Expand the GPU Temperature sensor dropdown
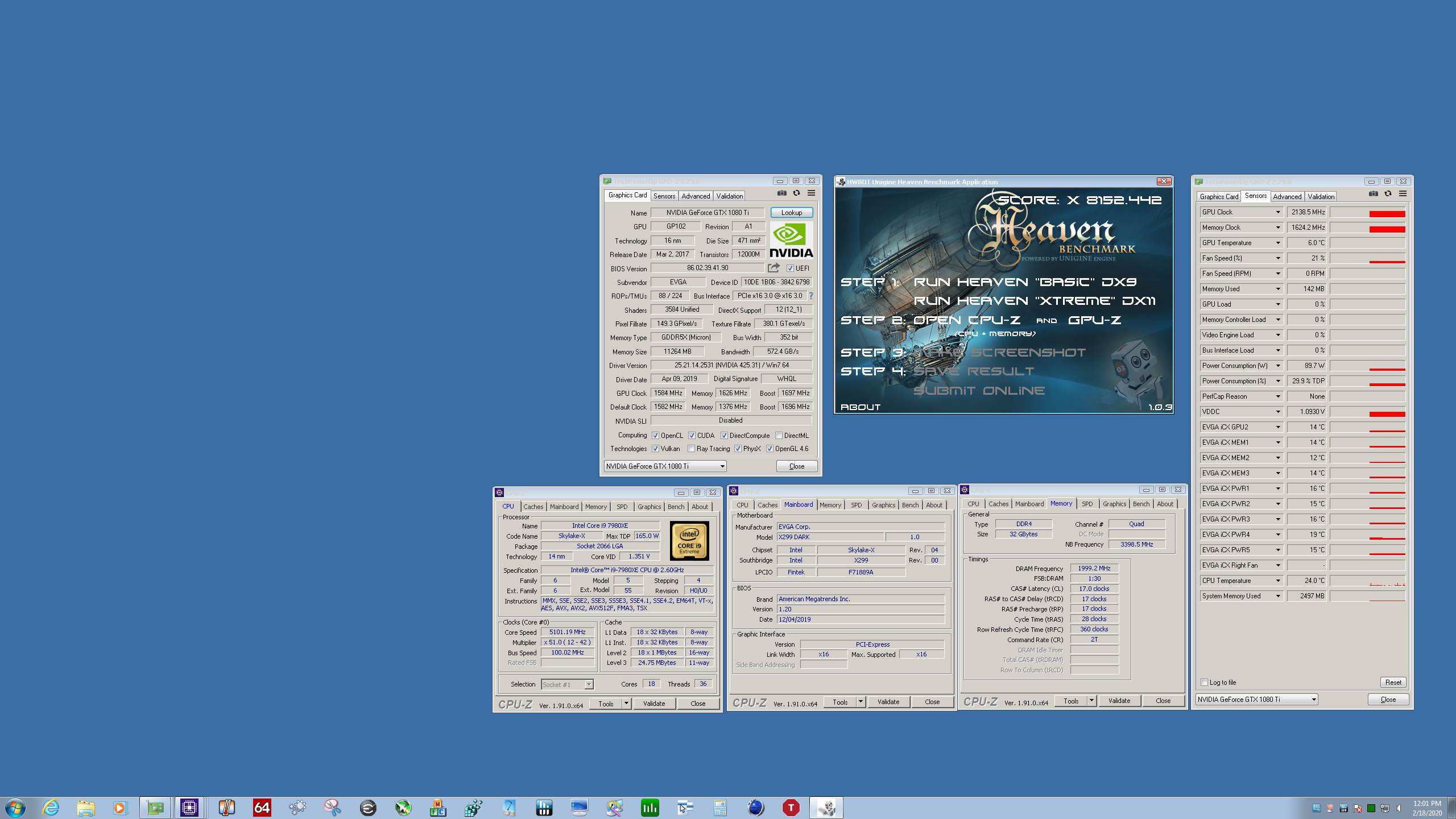This screenshot has width=1456, height=819. [x=1278, y=243]
